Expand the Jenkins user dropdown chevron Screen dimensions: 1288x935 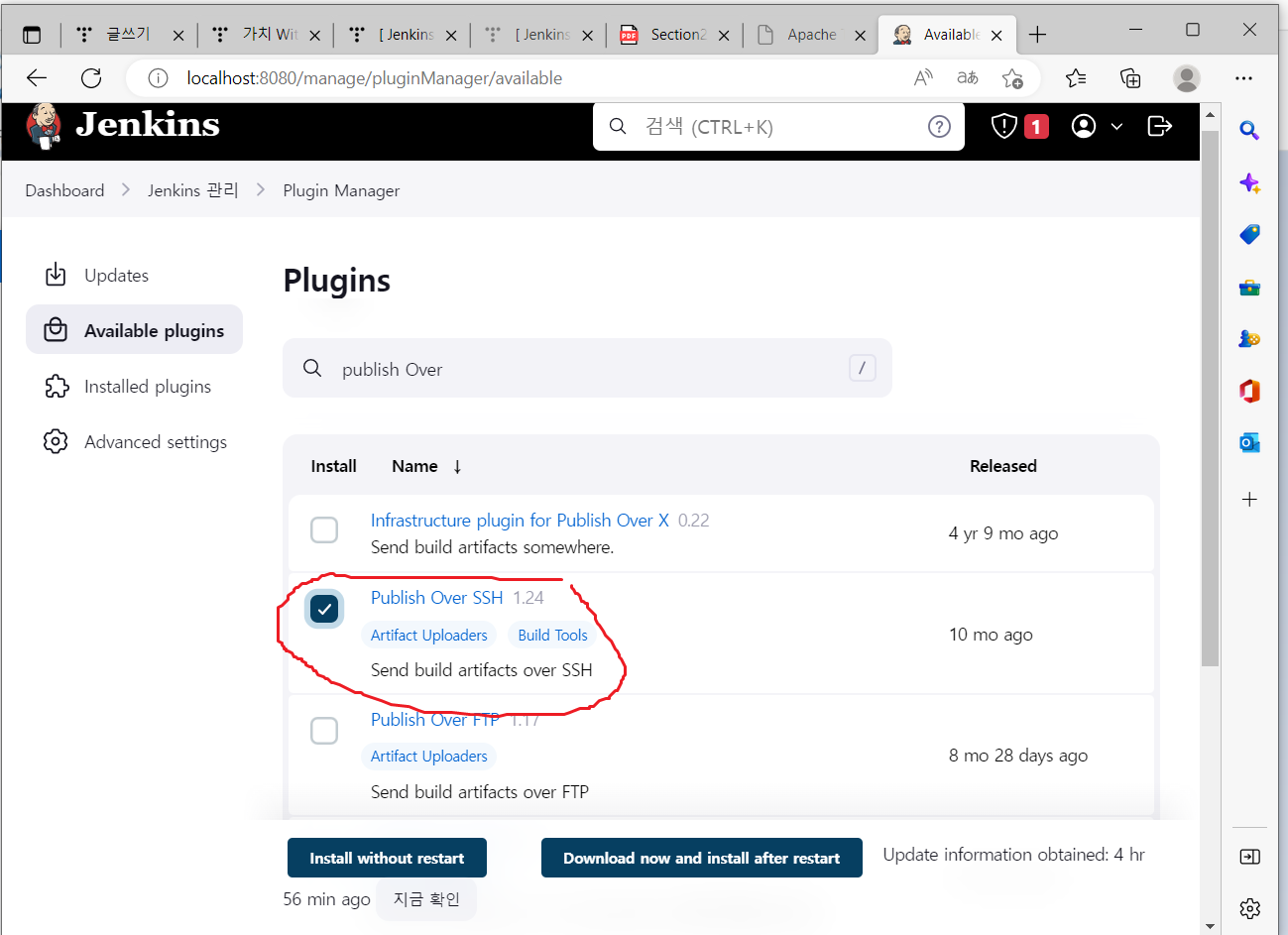tap(1116, 126)
